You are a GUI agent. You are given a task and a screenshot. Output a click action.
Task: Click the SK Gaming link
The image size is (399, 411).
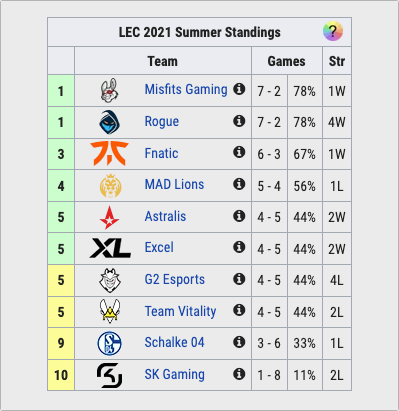tap(175, 374)
